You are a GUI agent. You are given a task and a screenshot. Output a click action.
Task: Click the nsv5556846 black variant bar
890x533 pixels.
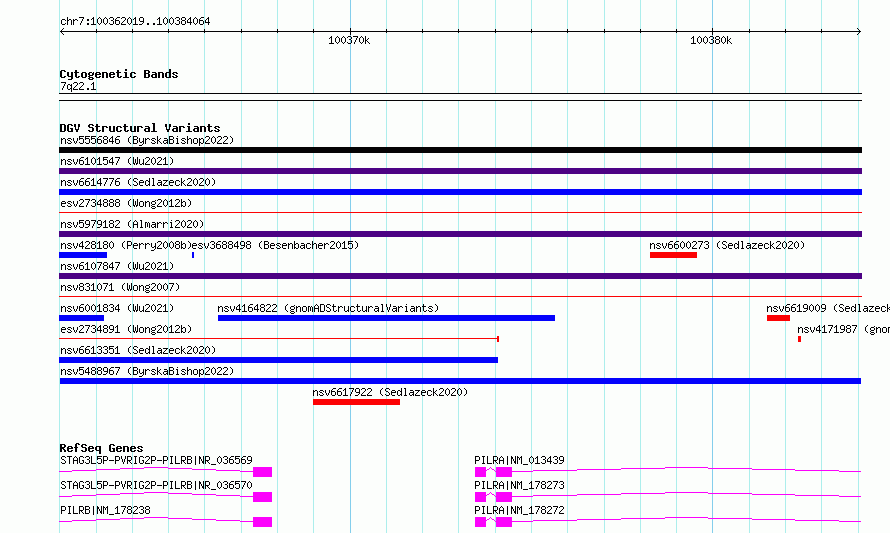click(460, 150)
